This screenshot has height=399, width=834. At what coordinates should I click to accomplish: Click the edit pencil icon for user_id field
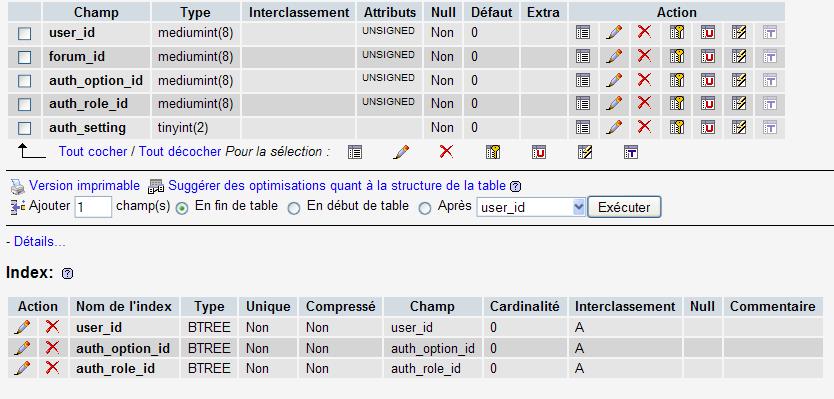coord(614,32)
